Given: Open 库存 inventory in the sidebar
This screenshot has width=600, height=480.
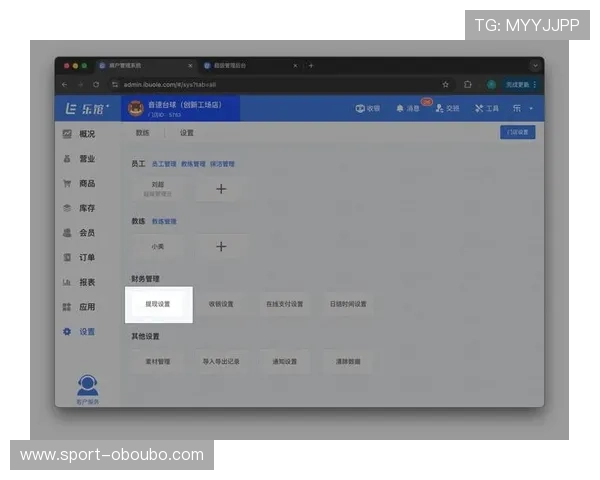Looking at the screenshot, I should [79, 208].
